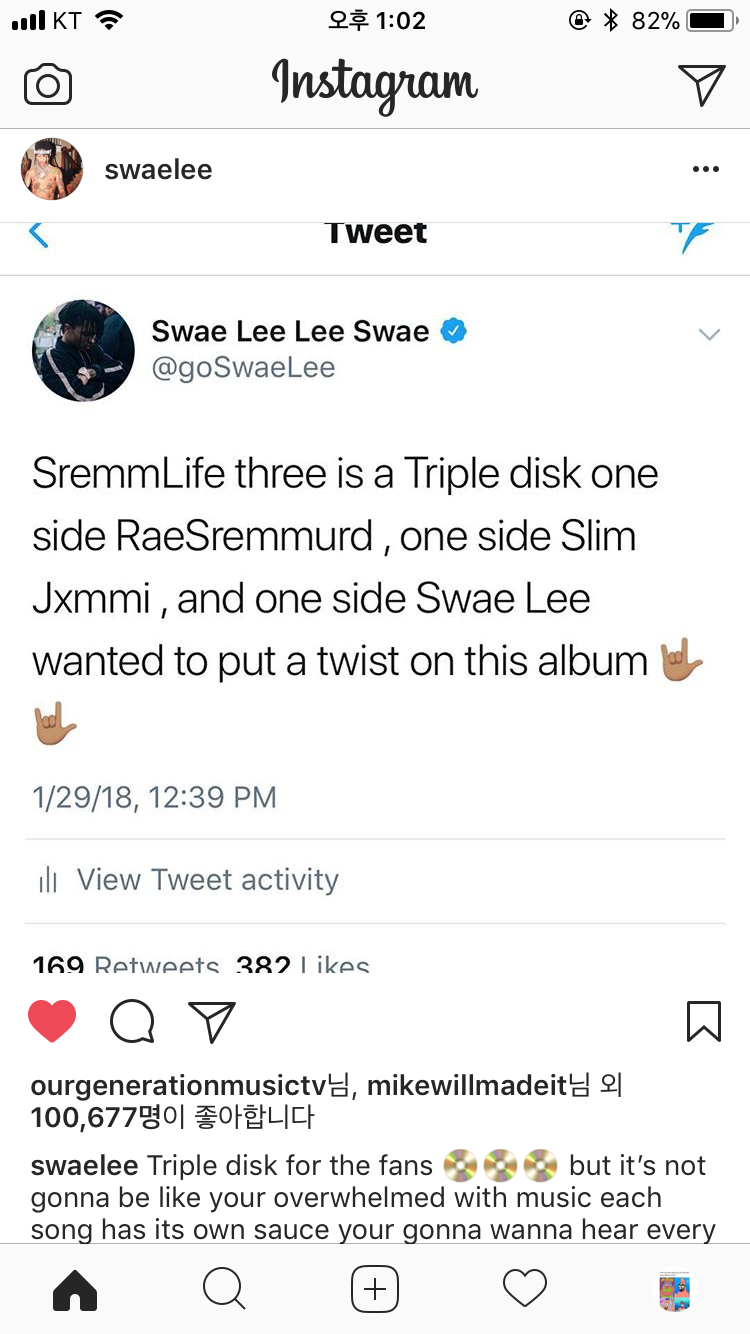Expand tweet options down chevron
The image size is (750, 1334).
tap(709, 335)
